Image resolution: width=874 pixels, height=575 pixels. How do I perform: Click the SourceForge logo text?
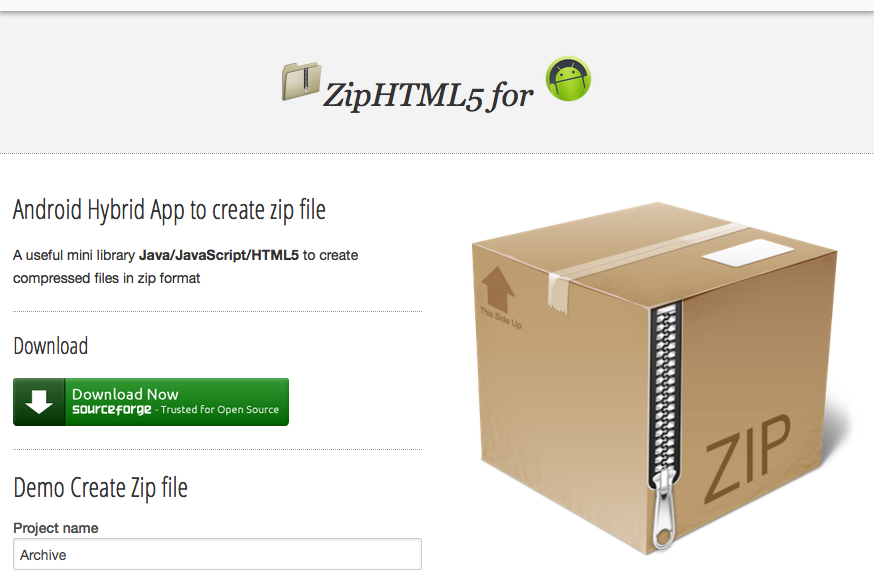tap(111, 410)
